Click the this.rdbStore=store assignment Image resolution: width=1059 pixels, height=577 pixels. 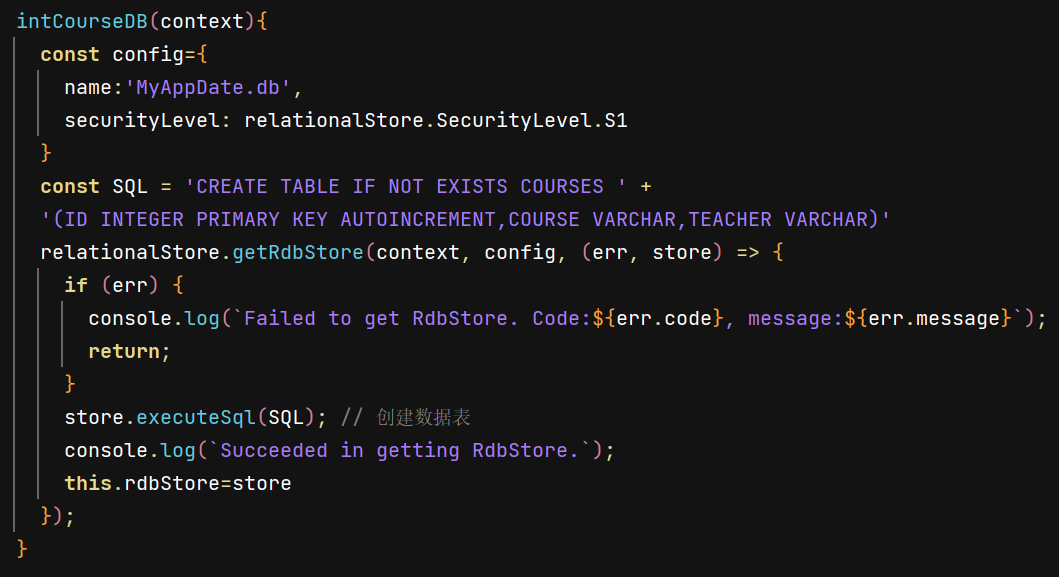point(178,484)
